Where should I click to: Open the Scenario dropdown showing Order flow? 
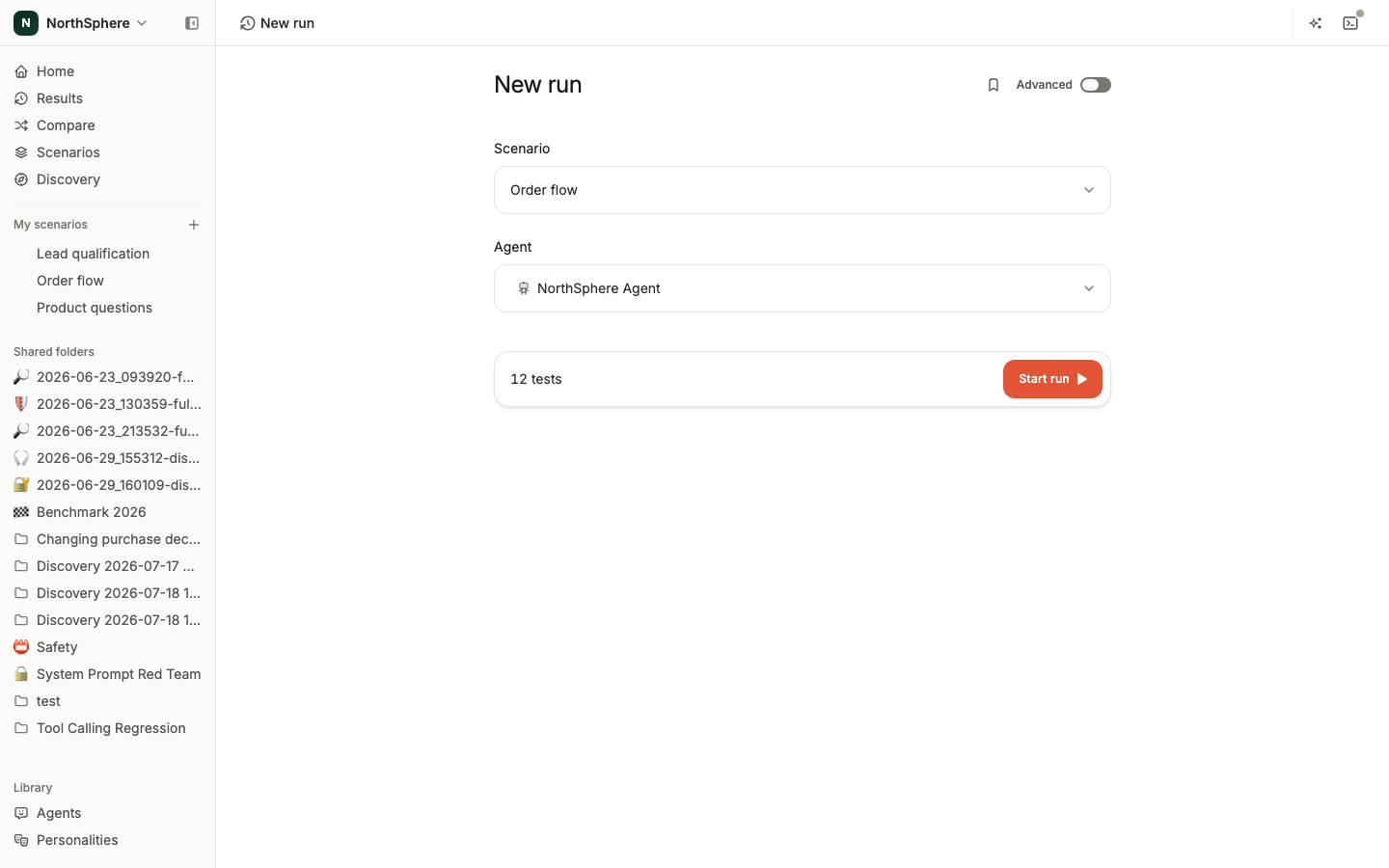[x=803, y=190]
